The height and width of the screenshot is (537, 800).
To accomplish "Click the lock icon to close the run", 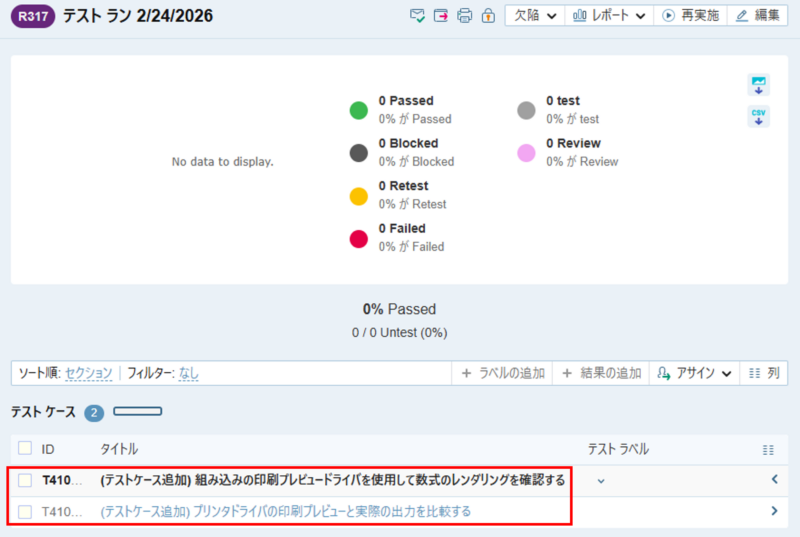I will pyautogui.click(x=488, y=15).
